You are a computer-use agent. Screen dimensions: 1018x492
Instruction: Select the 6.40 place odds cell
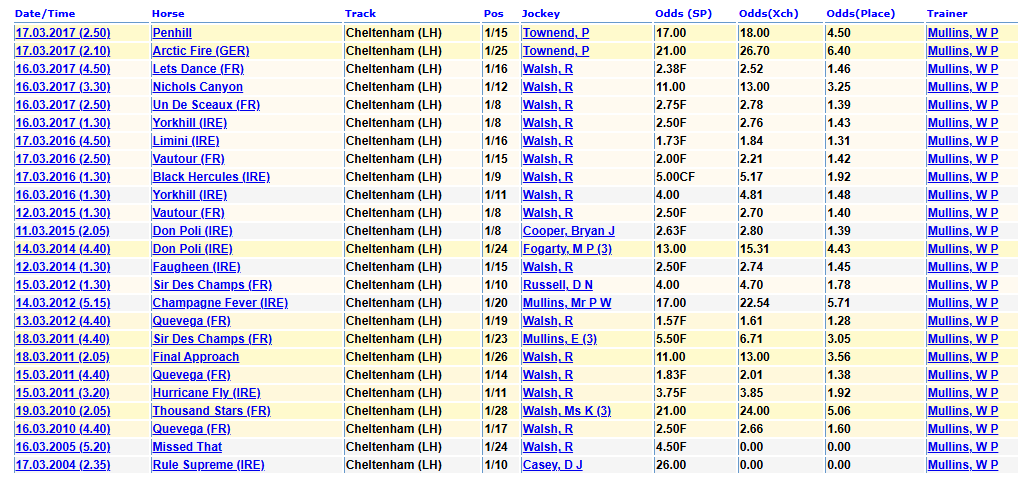[875, 51]
